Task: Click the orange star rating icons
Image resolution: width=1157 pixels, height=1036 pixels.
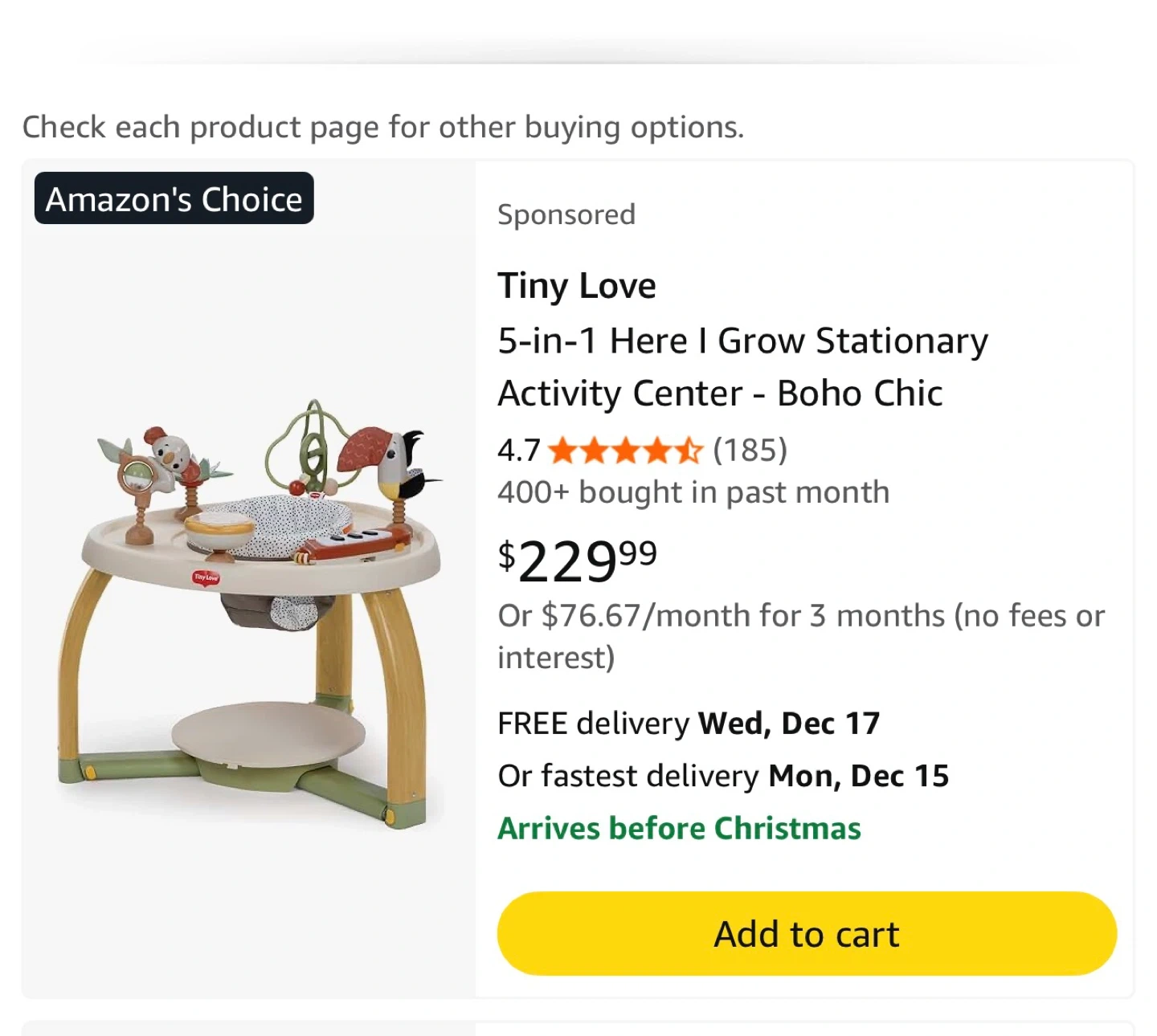Action: pos(626,451)
